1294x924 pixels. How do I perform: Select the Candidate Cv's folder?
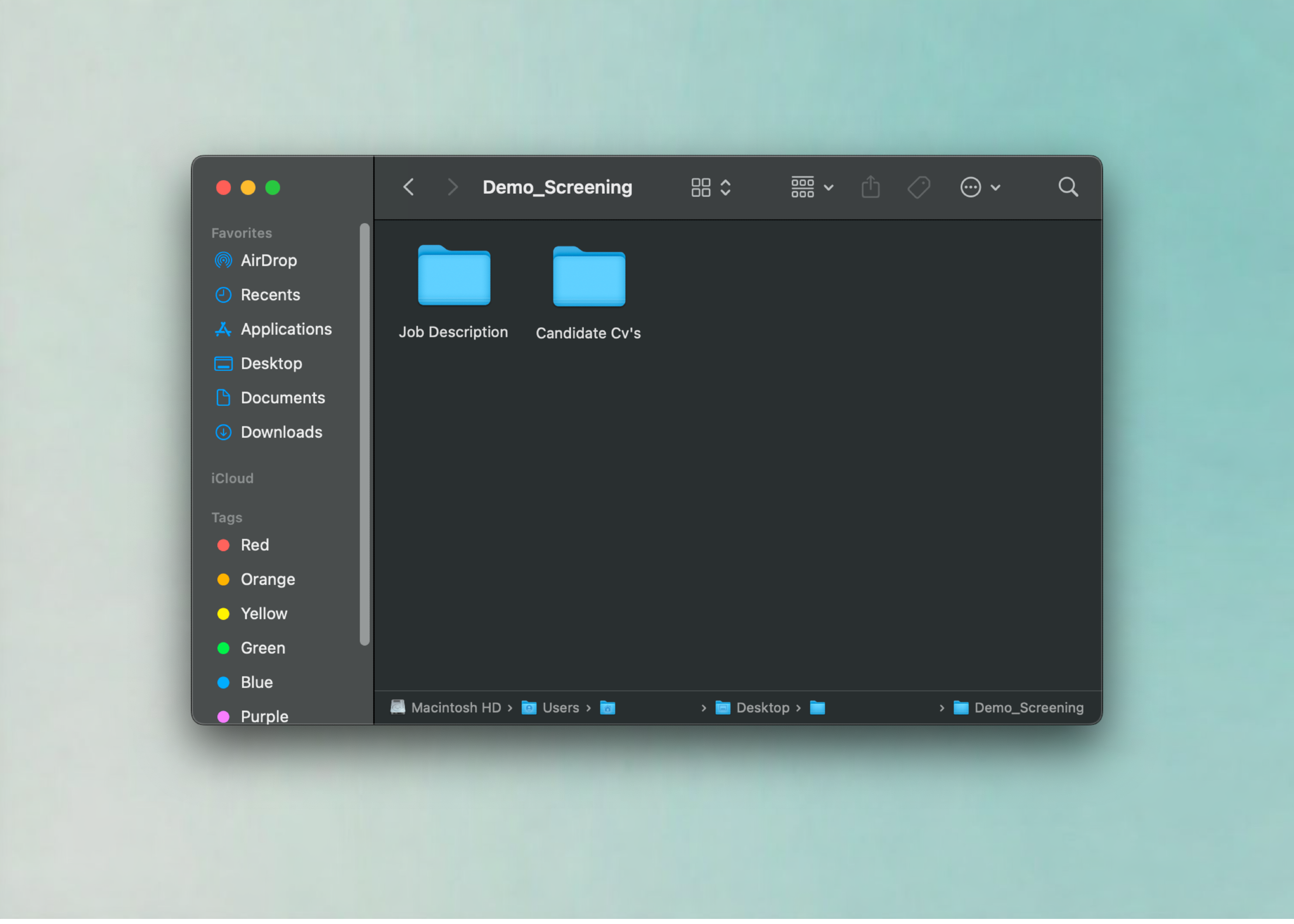click(x=588, y=278)
